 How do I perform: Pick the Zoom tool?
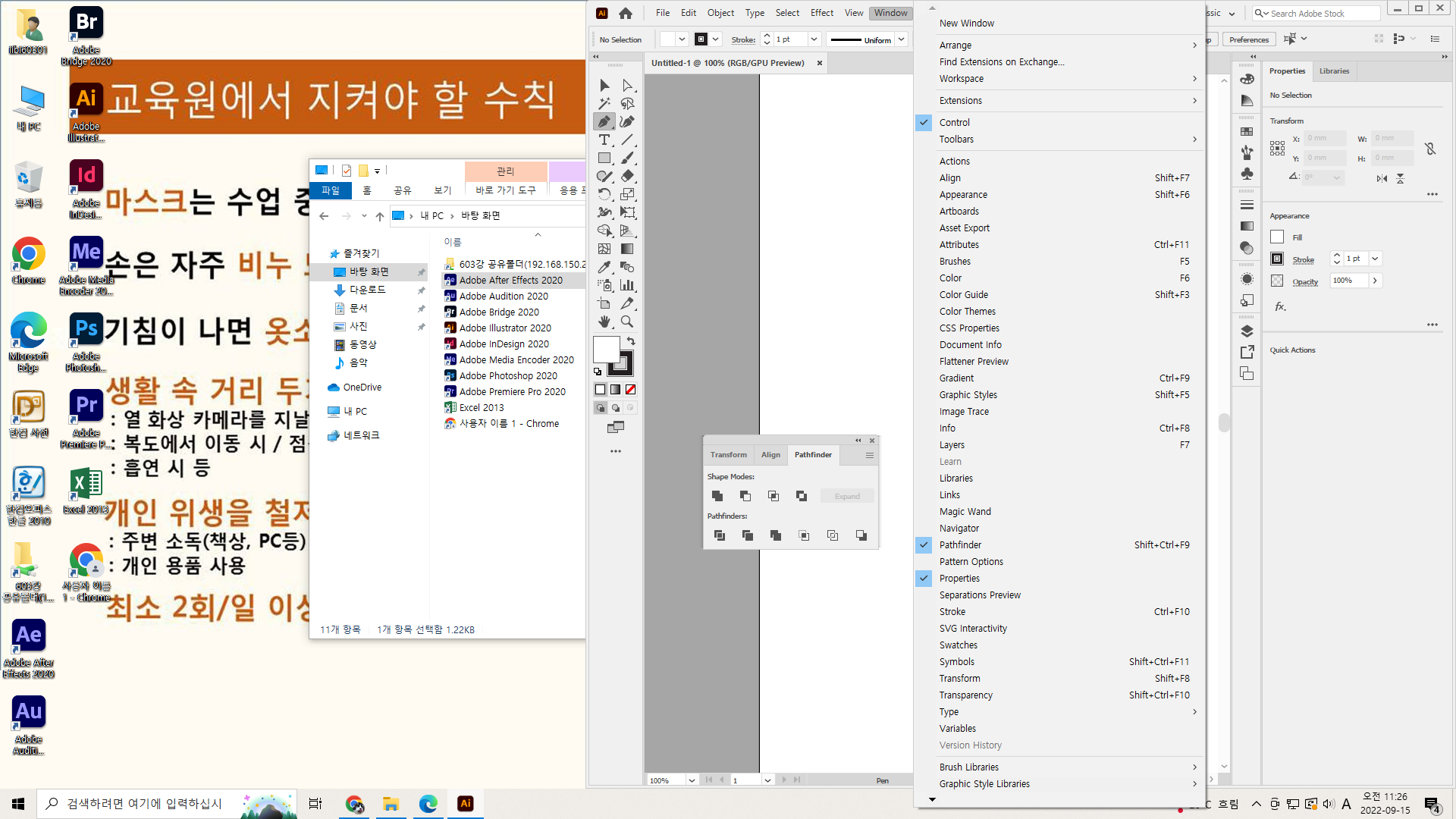627,322
